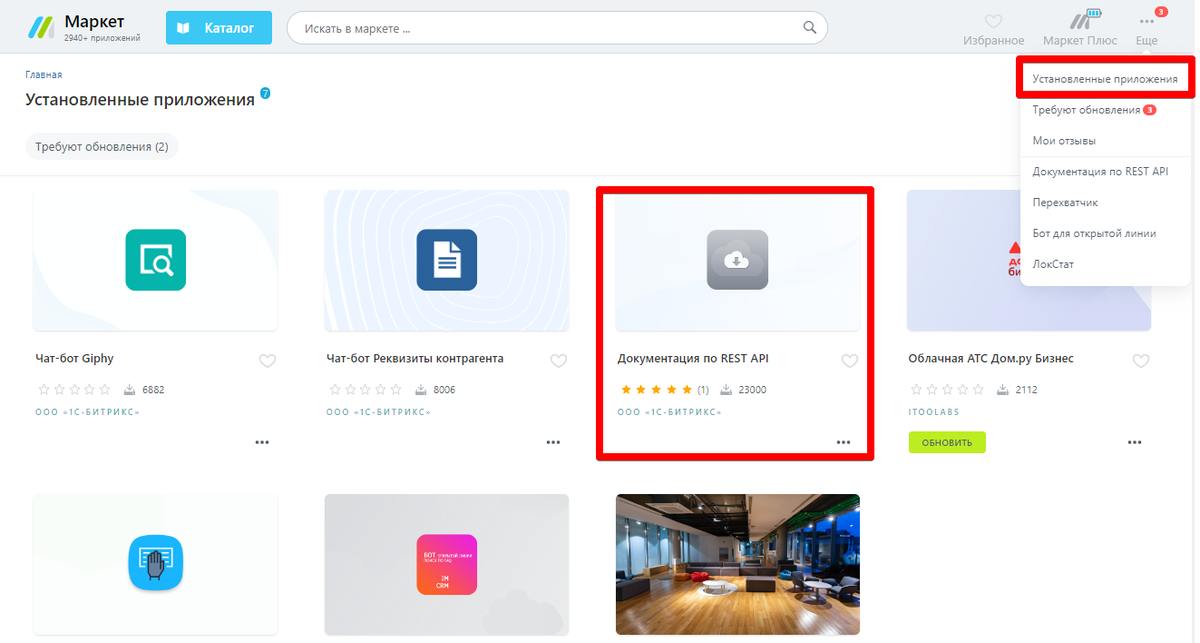Open the Реквизиты контрагента document icon
Screen dimensions: 1200x643
coord(447,260)
